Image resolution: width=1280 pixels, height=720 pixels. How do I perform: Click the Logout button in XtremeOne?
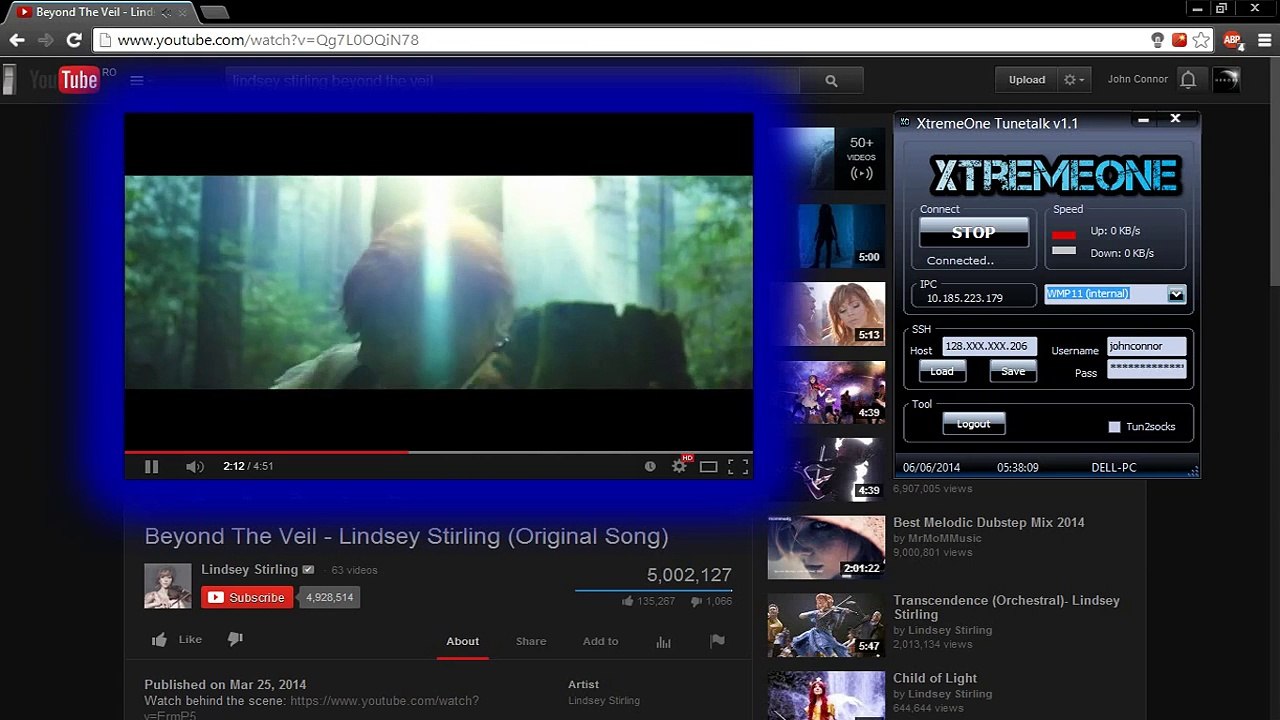click(x=973, y=424)
